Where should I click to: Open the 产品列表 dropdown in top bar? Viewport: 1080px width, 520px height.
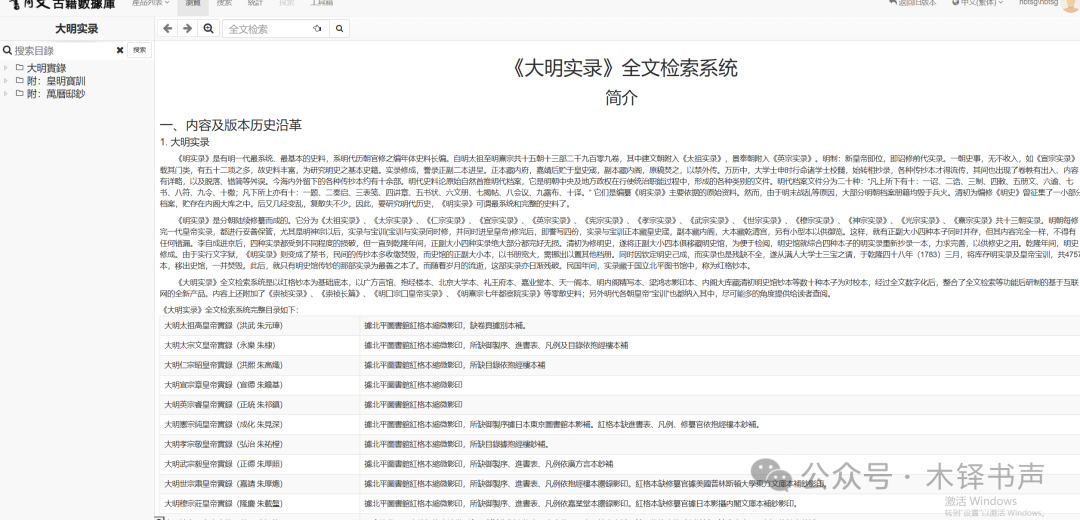point(151,3)
